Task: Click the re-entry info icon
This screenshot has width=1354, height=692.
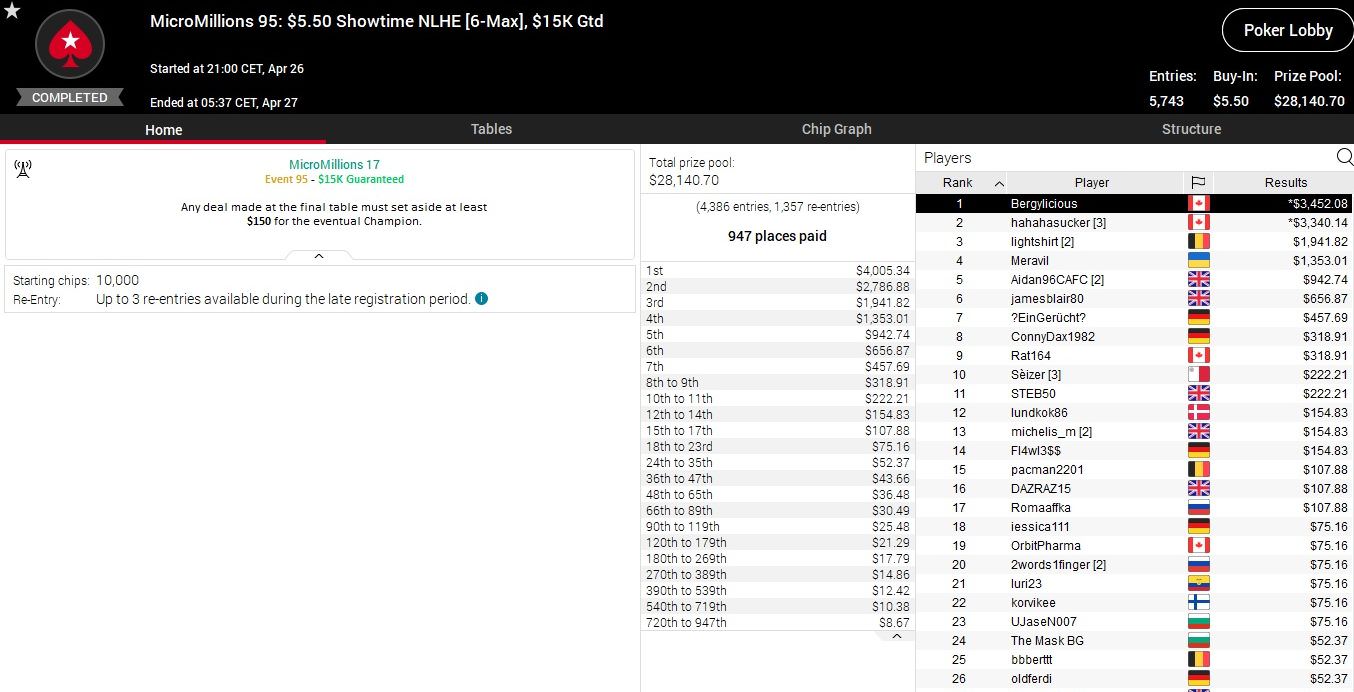Action: point(482,299)
